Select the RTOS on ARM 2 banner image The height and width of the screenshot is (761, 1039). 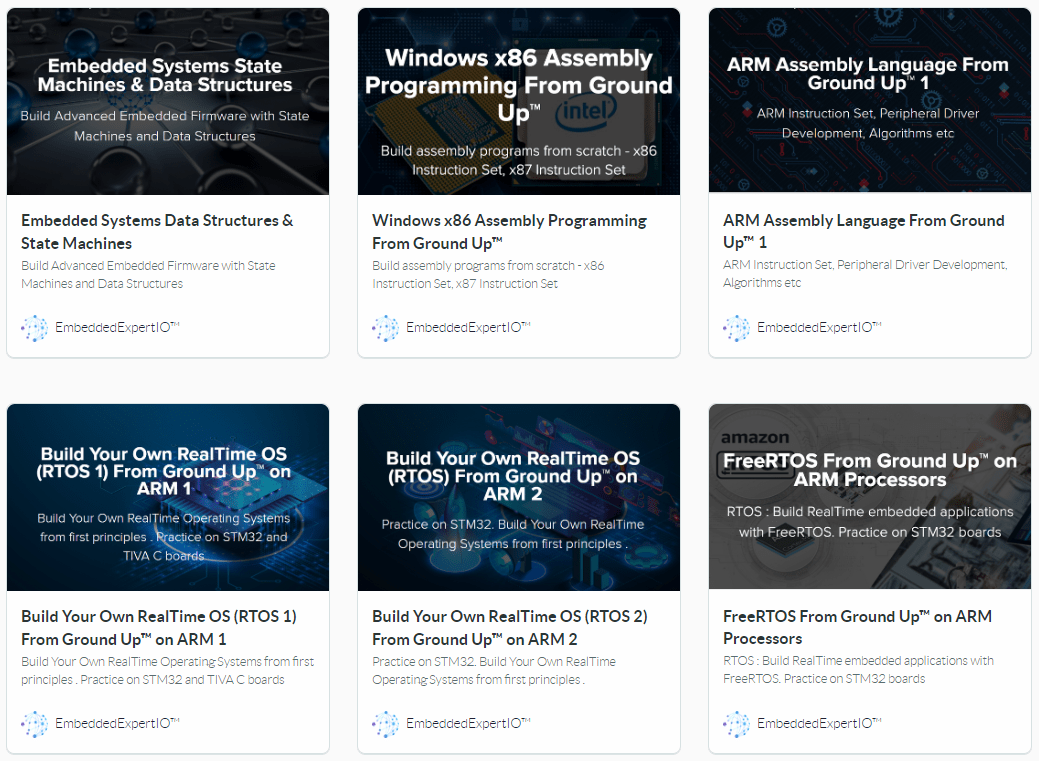(519, 497)
